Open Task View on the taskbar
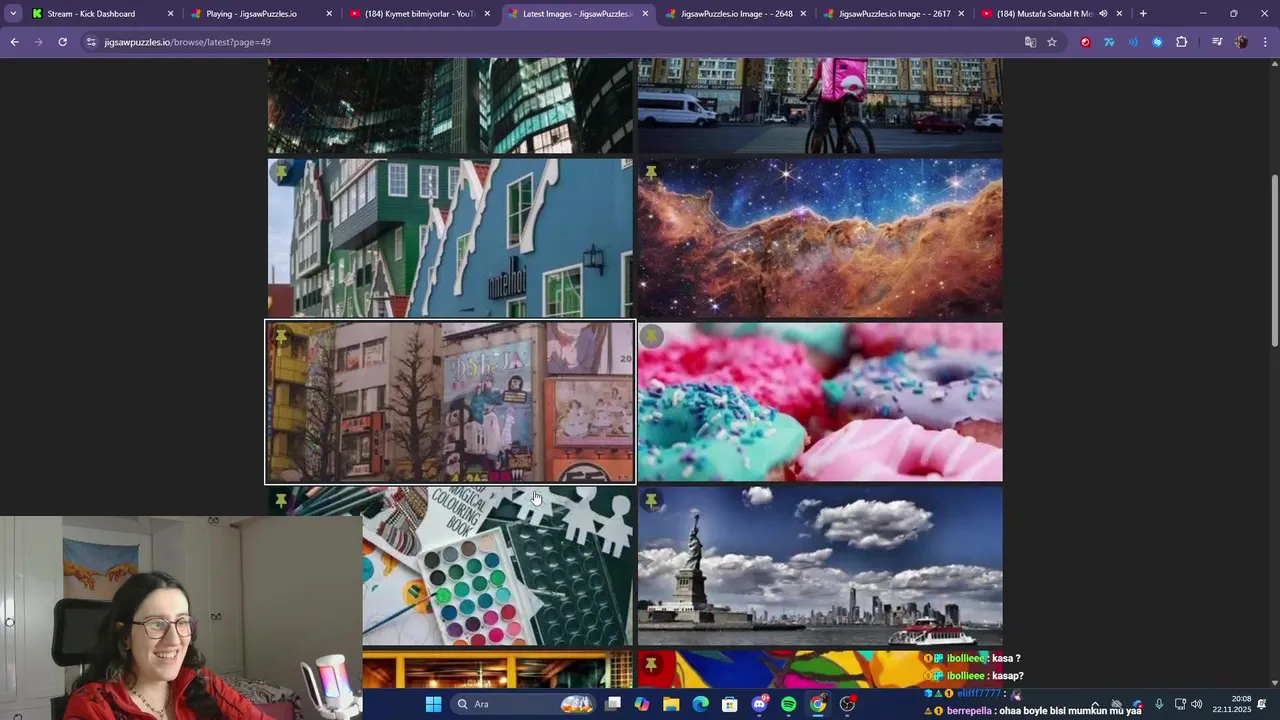 click(613, 704)
